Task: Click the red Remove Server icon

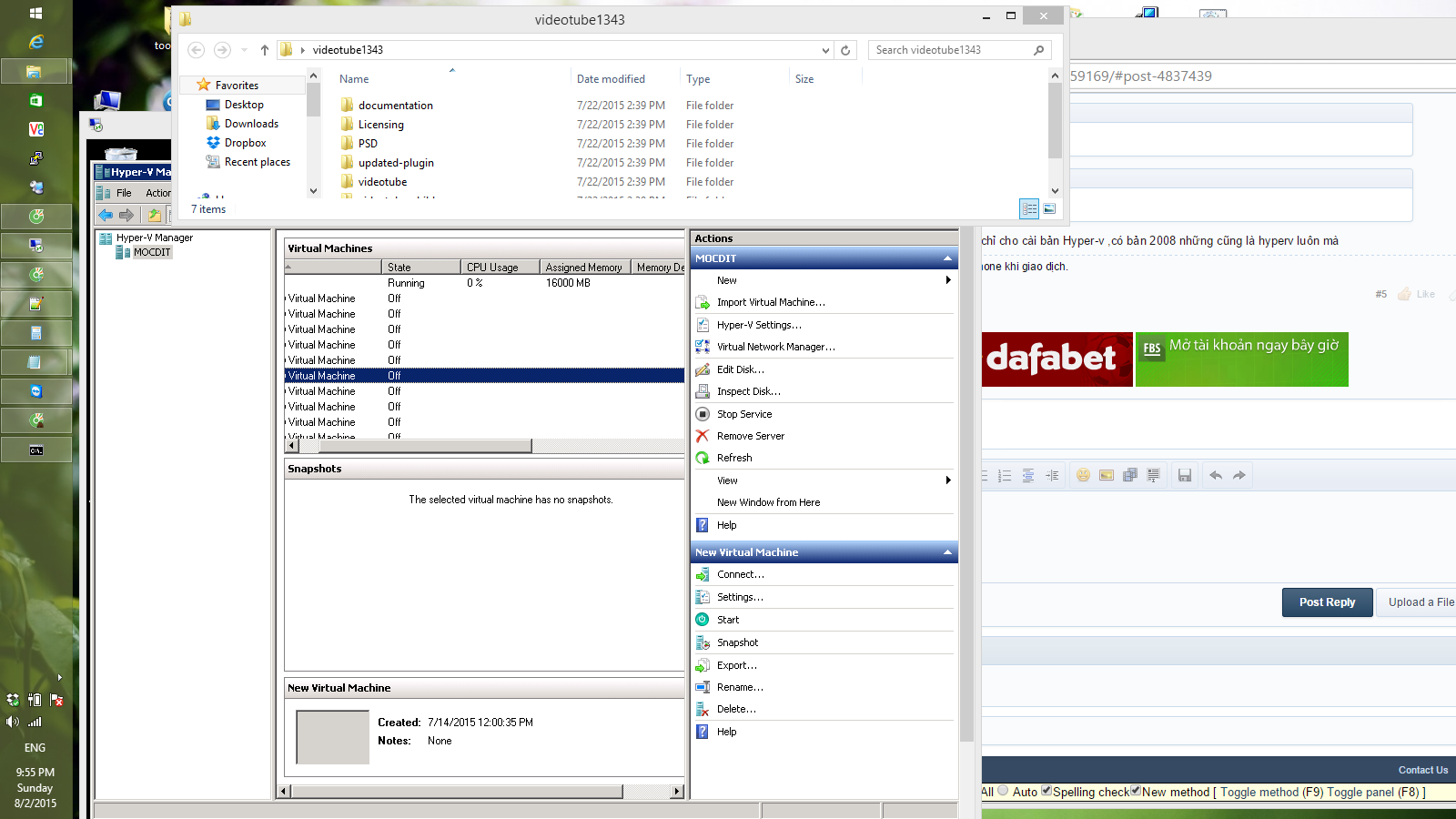Action: [703, 436]
